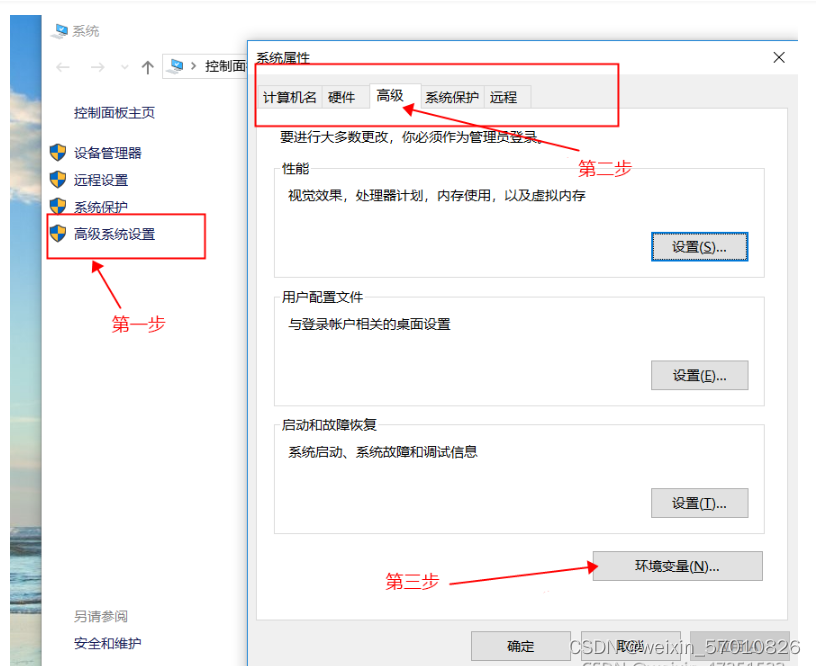Open 环境变量(N)... dialog
This screenshot has width=816, height=666.
click(678, 566)
